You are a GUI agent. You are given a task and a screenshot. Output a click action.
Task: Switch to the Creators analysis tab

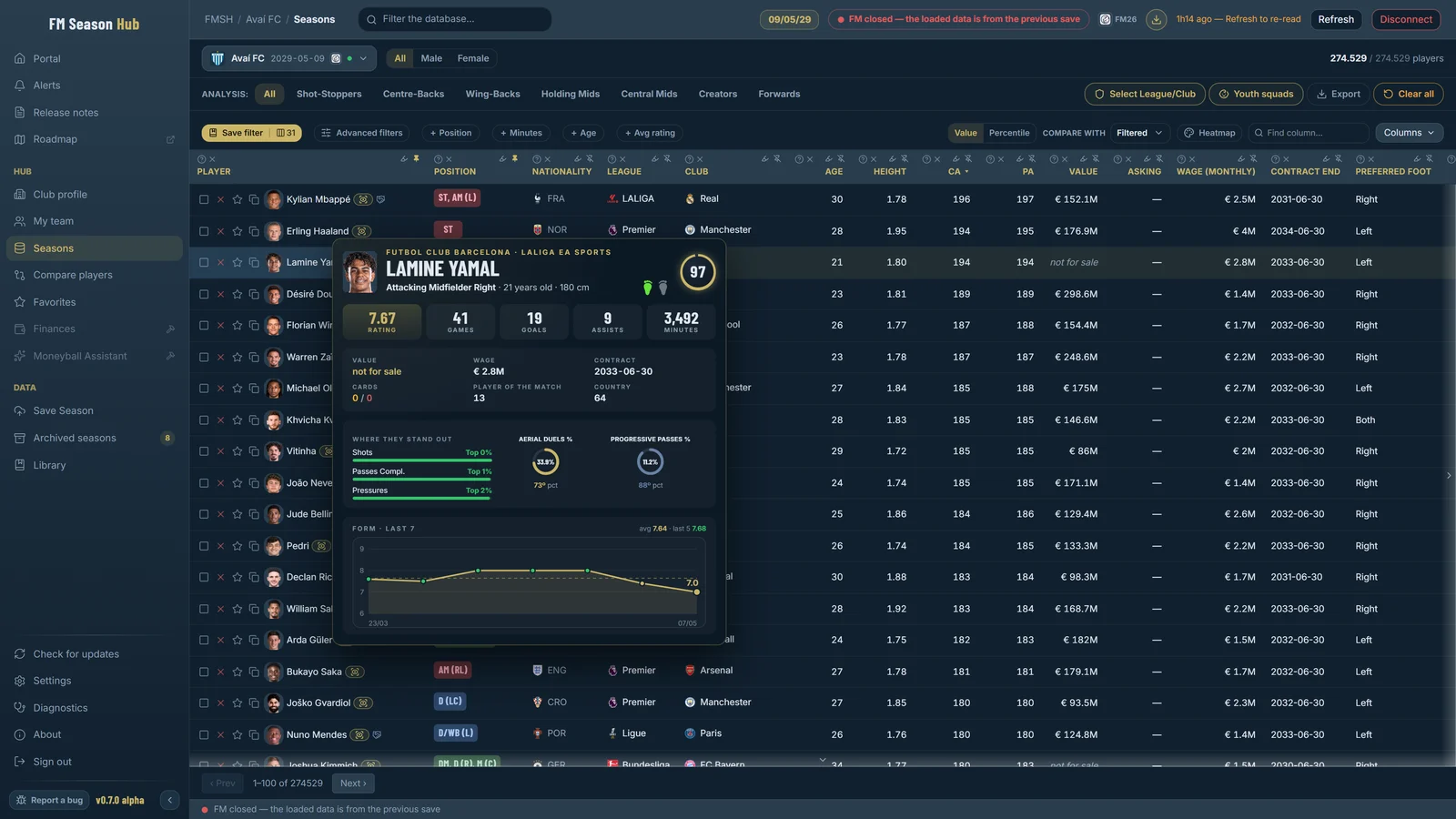point(718,94)
